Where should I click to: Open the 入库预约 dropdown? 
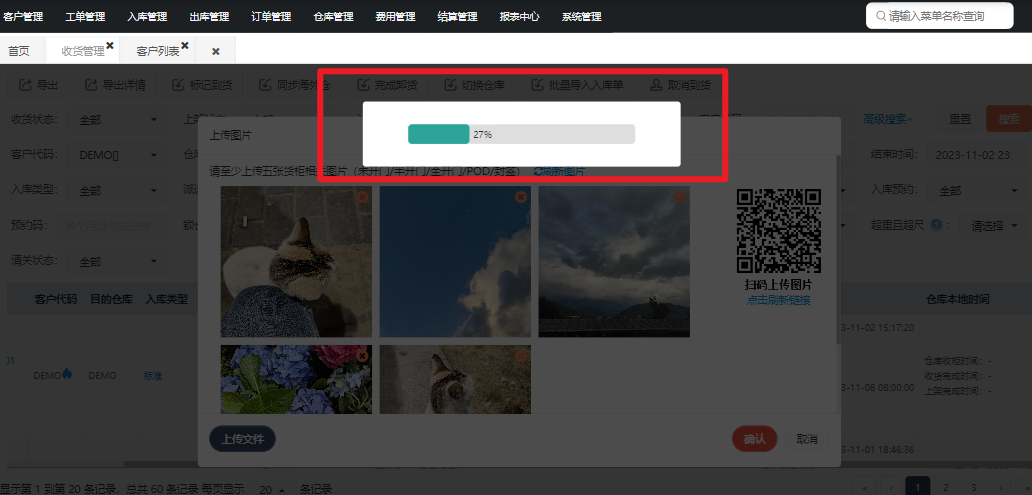[x=977, y=191]
